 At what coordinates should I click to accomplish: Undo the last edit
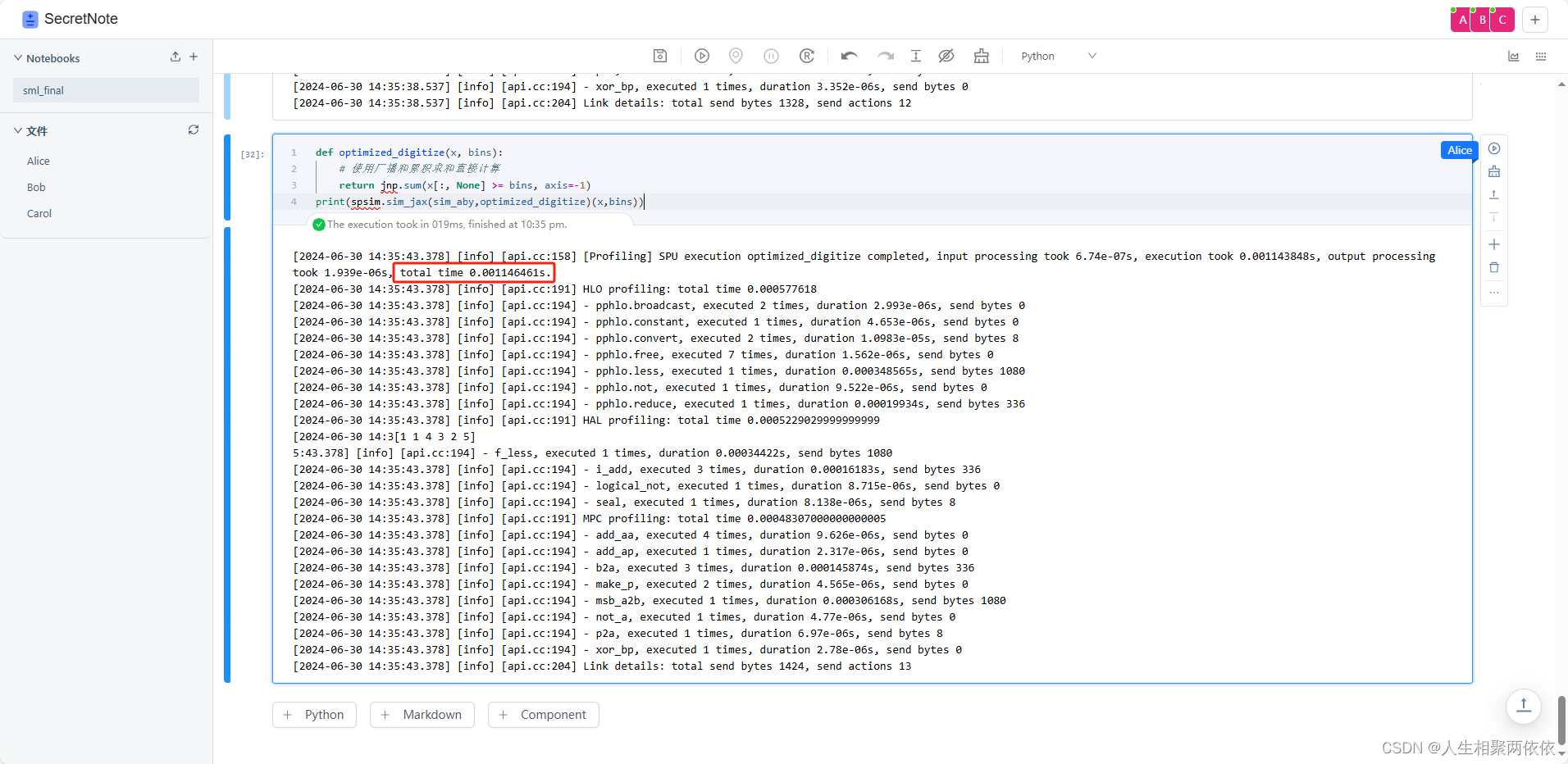[x=850, y=56]
